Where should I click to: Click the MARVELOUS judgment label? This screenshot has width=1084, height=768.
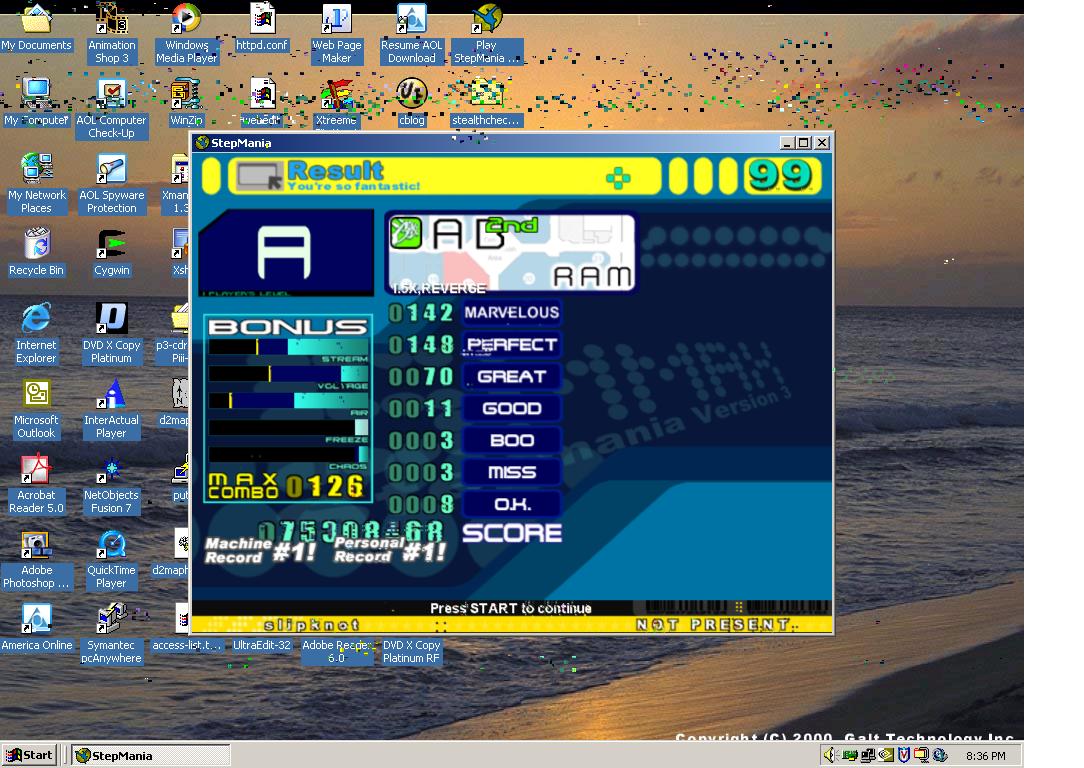coord(512,312)
